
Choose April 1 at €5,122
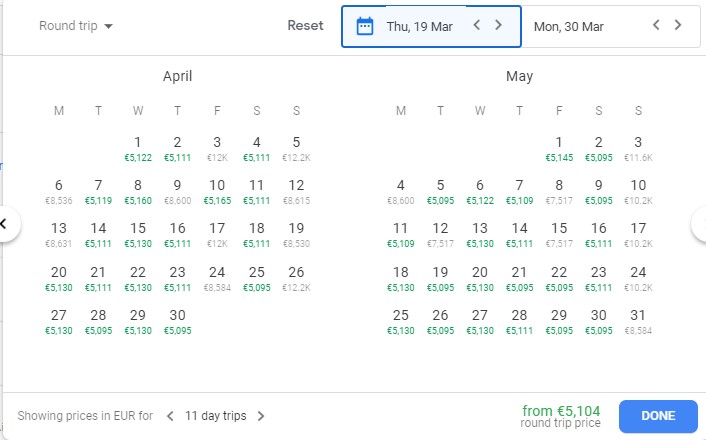(138, 147)
